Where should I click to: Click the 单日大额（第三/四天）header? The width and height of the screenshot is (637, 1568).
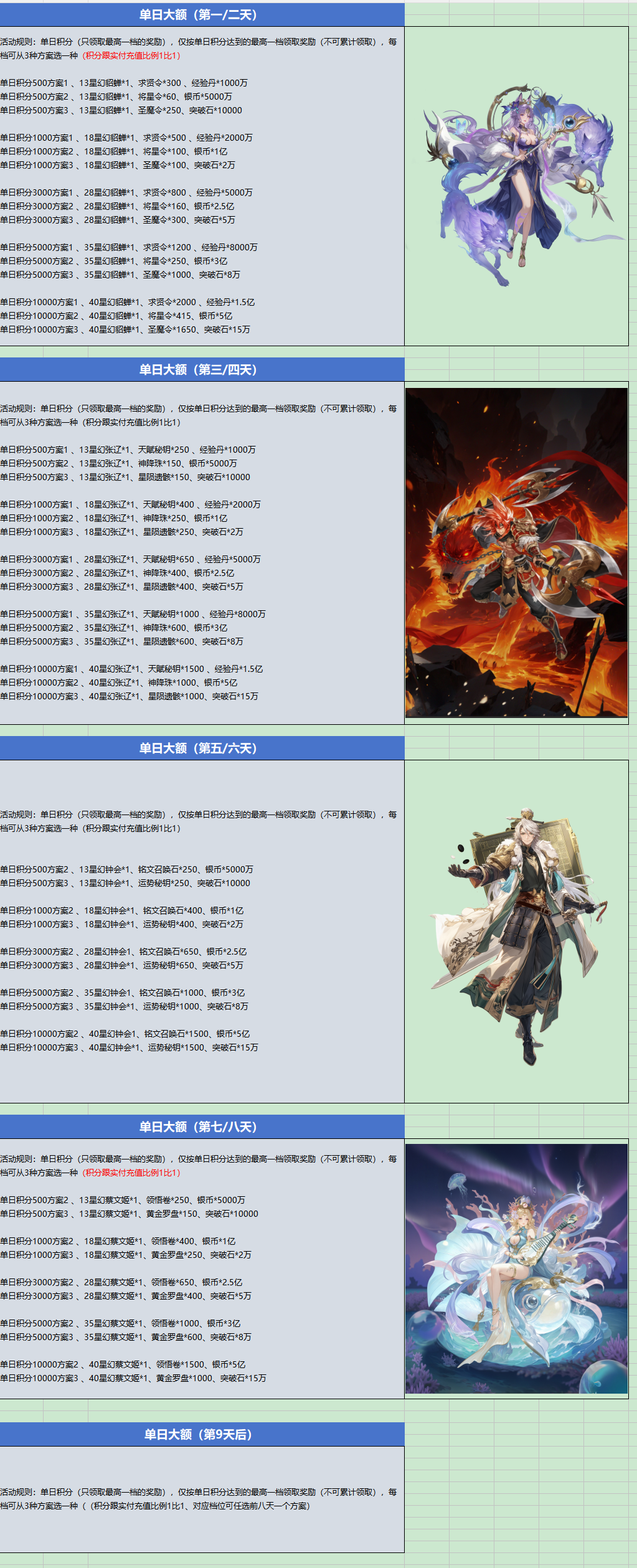(198, 369)
